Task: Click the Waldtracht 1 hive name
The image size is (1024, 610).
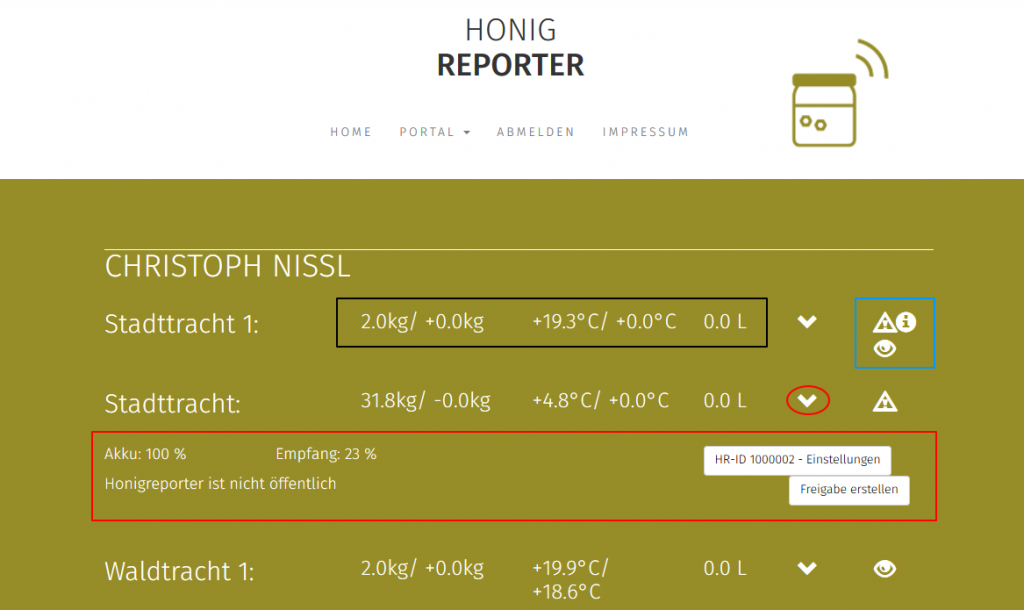Action: coord(179,572)
